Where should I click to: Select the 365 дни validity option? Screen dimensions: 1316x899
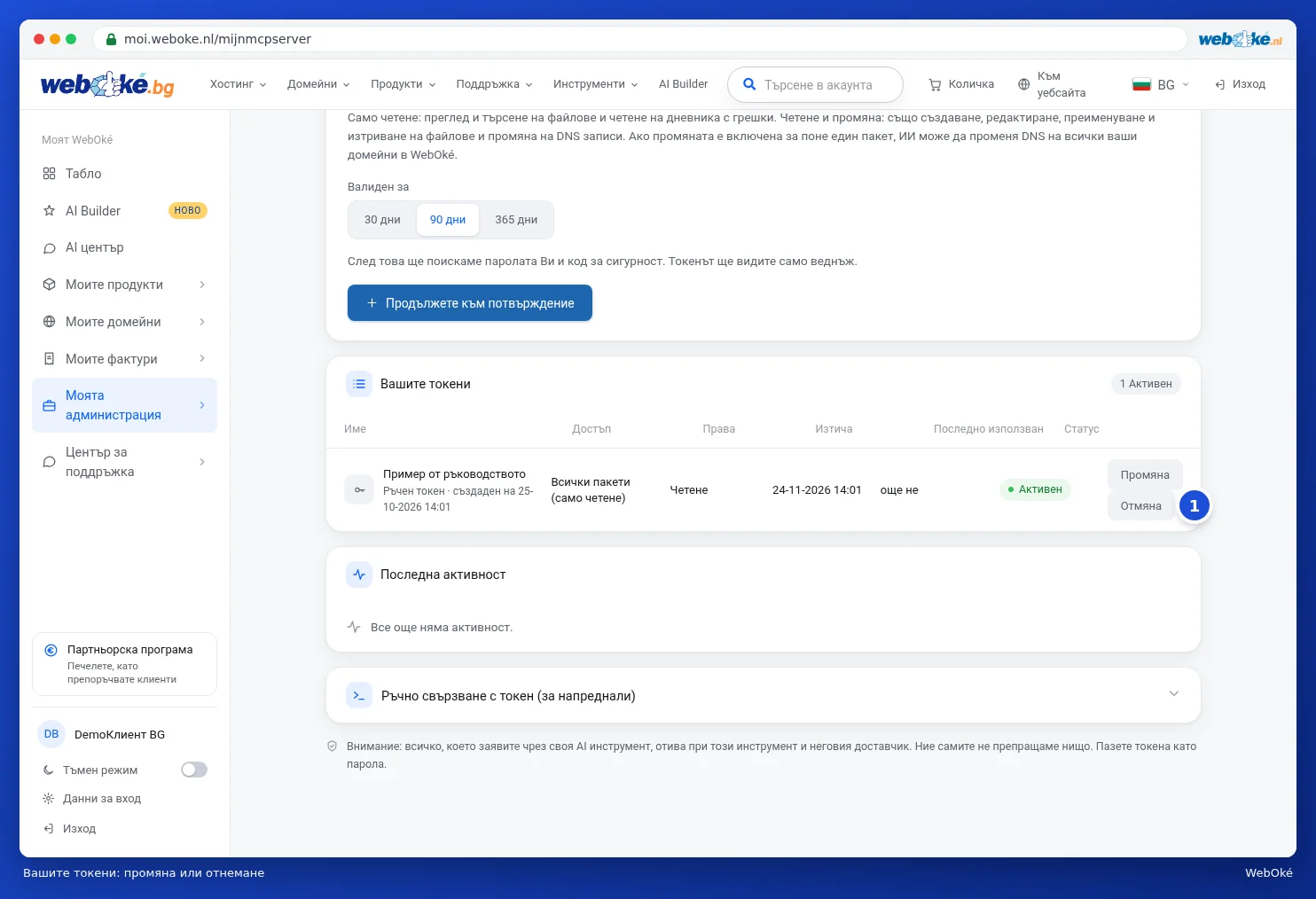point(516,220)
